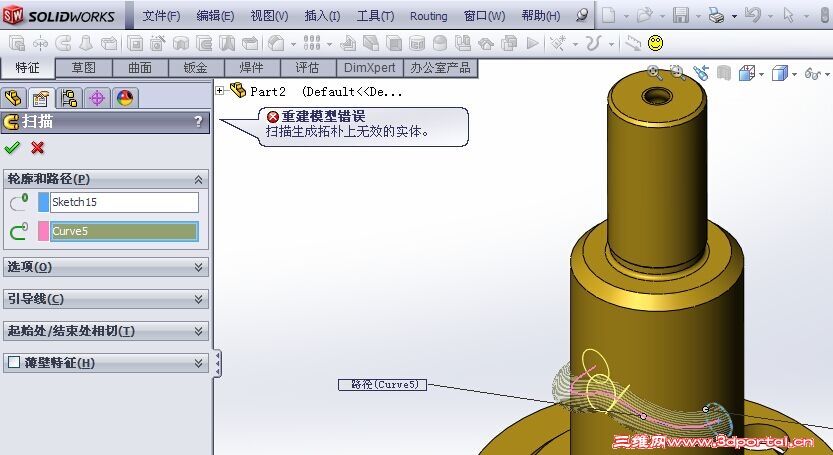Open the ConfigurationManager tab
Screen dimensions: 833x455
click(69, 98)
